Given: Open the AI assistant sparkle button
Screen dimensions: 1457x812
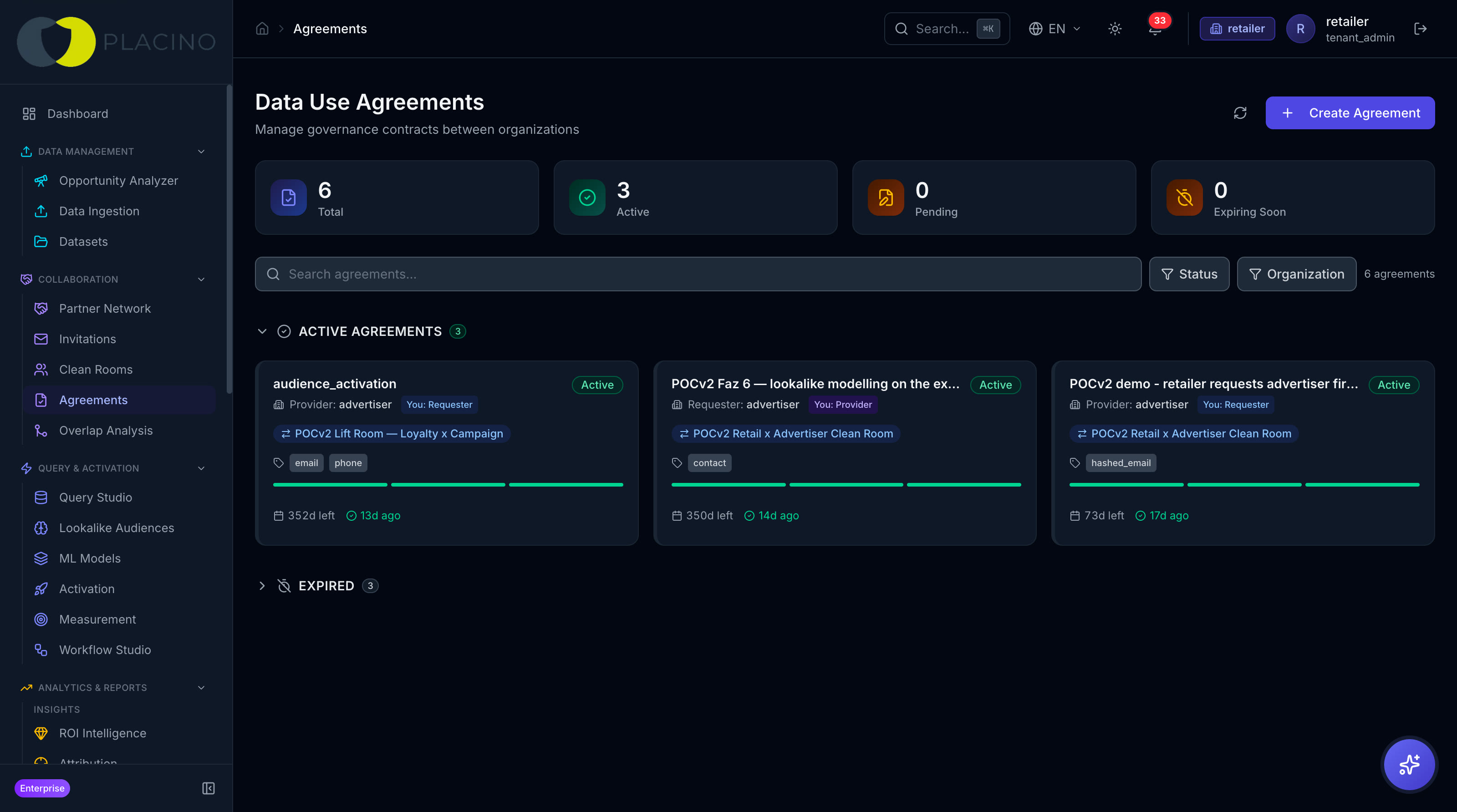Looking at the screenshot, I should click(1410, 765).
